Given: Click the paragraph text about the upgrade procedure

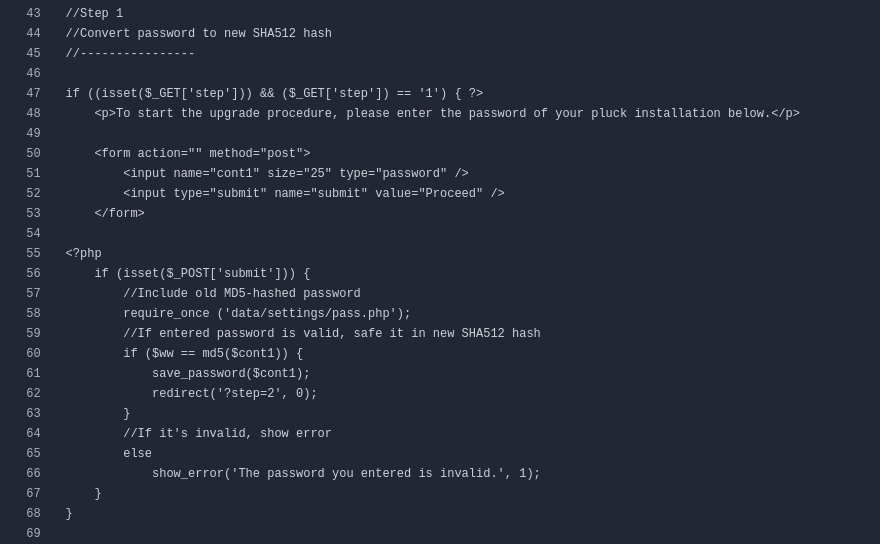Looking at the screenshot, I should 446,114.
